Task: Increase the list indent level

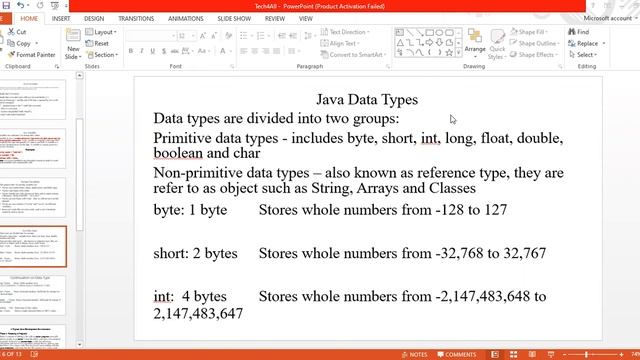Action: (x=293, y=36)
